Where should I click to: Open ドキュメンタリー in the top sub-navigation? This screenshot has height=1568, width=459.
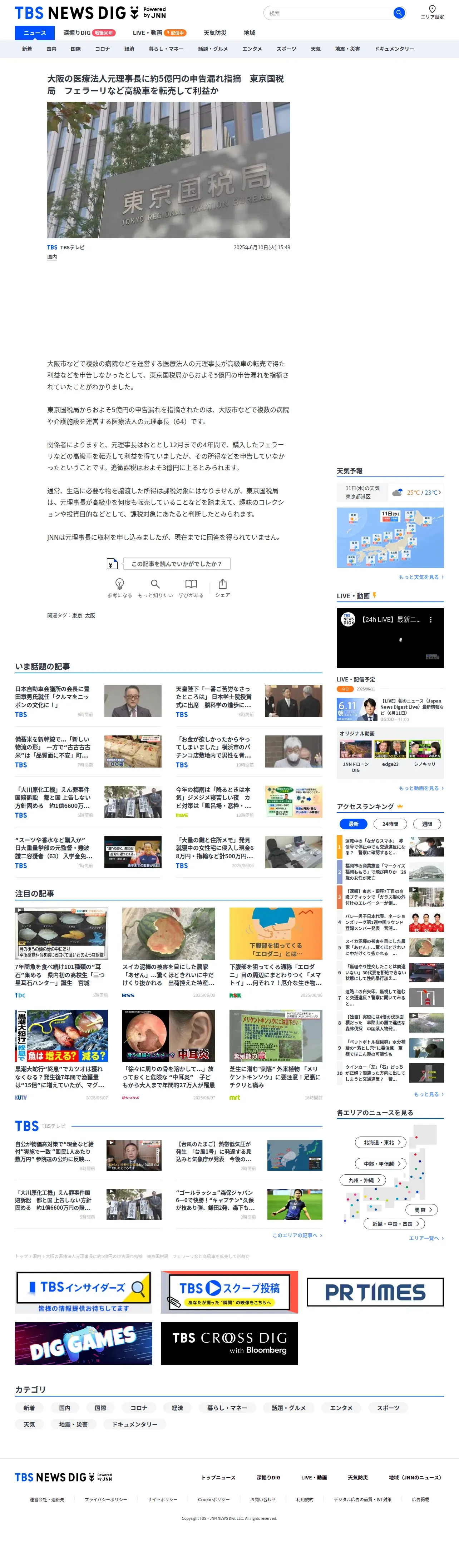point(394,49)
